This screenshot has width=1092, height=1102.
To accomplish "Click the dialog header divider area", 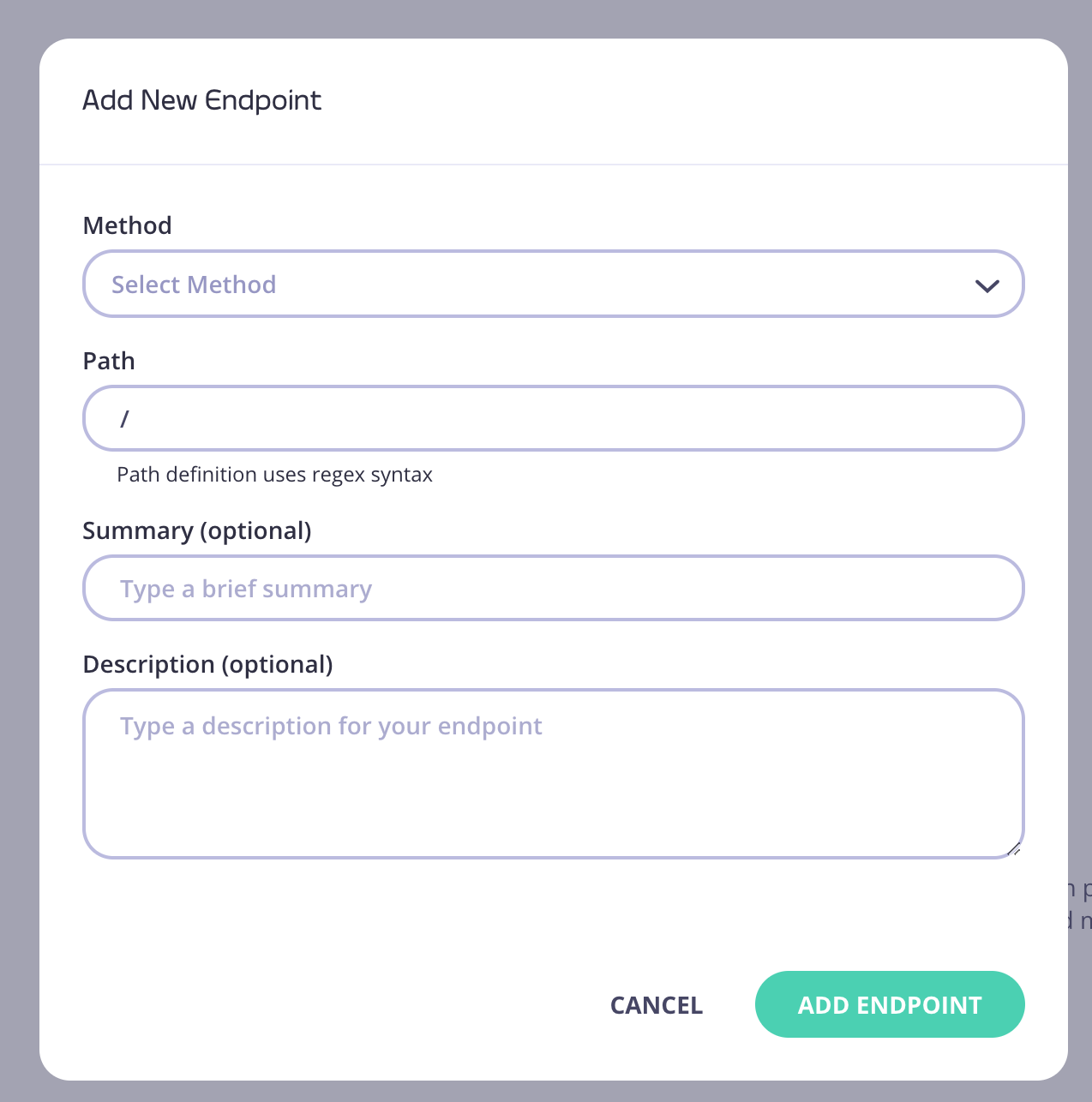I will [553, 164].
